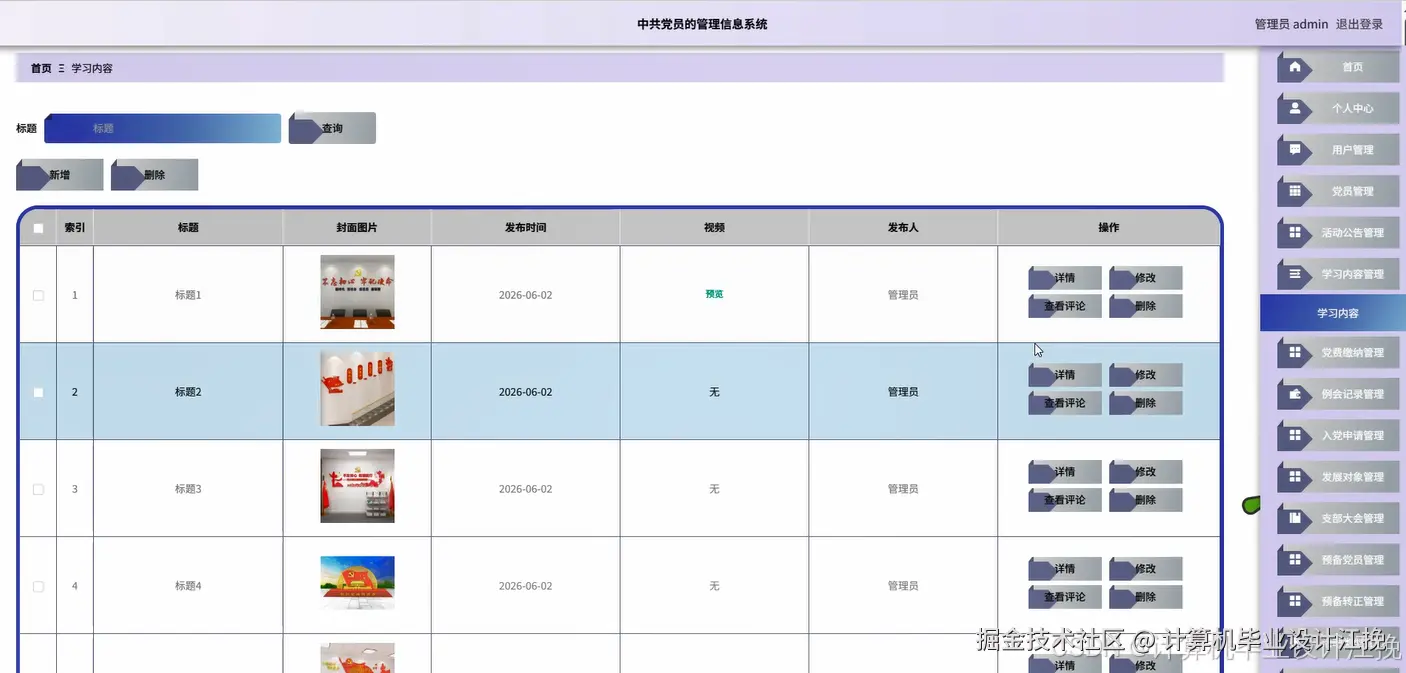The image size is (1406, 673).
Task: Click 修改 for row 标题3
Action: tap(1146, 472)
